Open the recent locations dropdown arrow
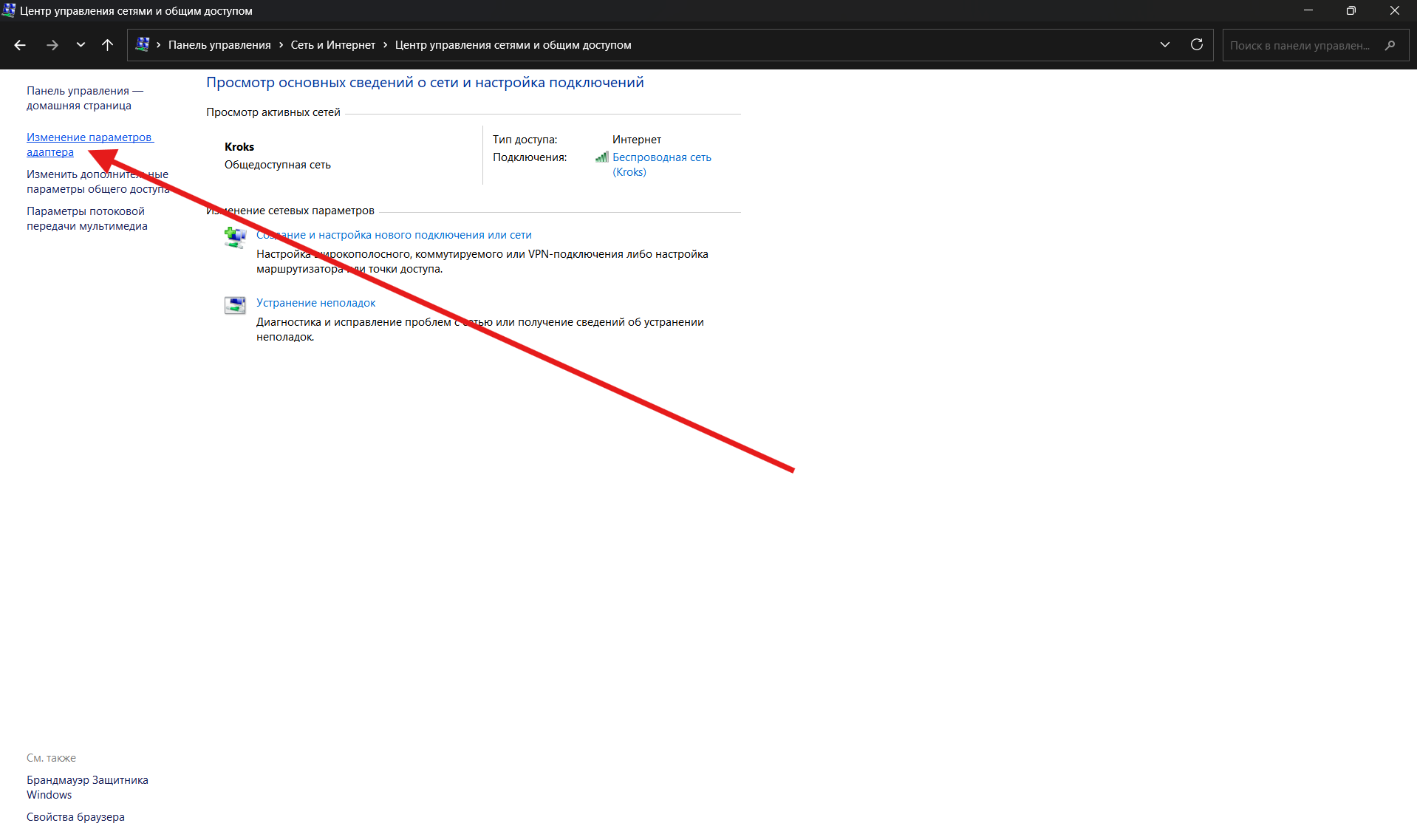Screen dimensions: 1417x840 click(x=81, y=45)
